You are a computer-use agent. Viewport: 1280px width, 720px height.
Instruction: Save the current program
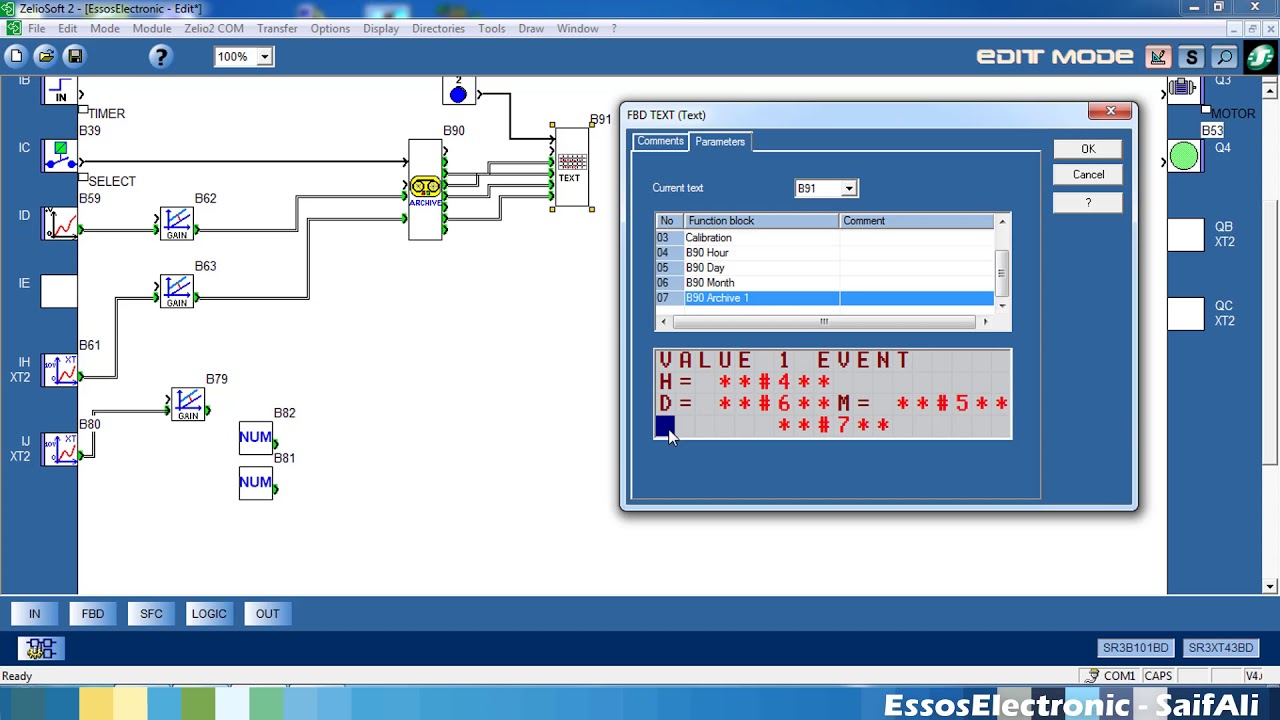(75, 57)
